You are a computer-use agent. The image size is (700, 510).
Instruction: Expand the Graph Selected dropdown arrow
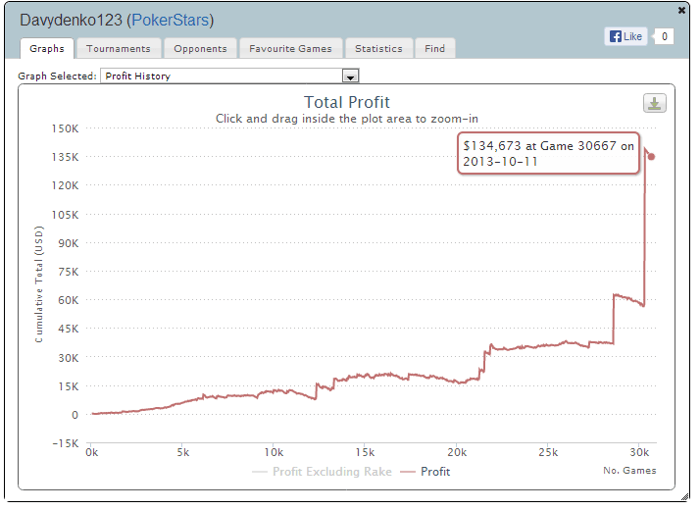pyautogui.click(x=350, y=76)
